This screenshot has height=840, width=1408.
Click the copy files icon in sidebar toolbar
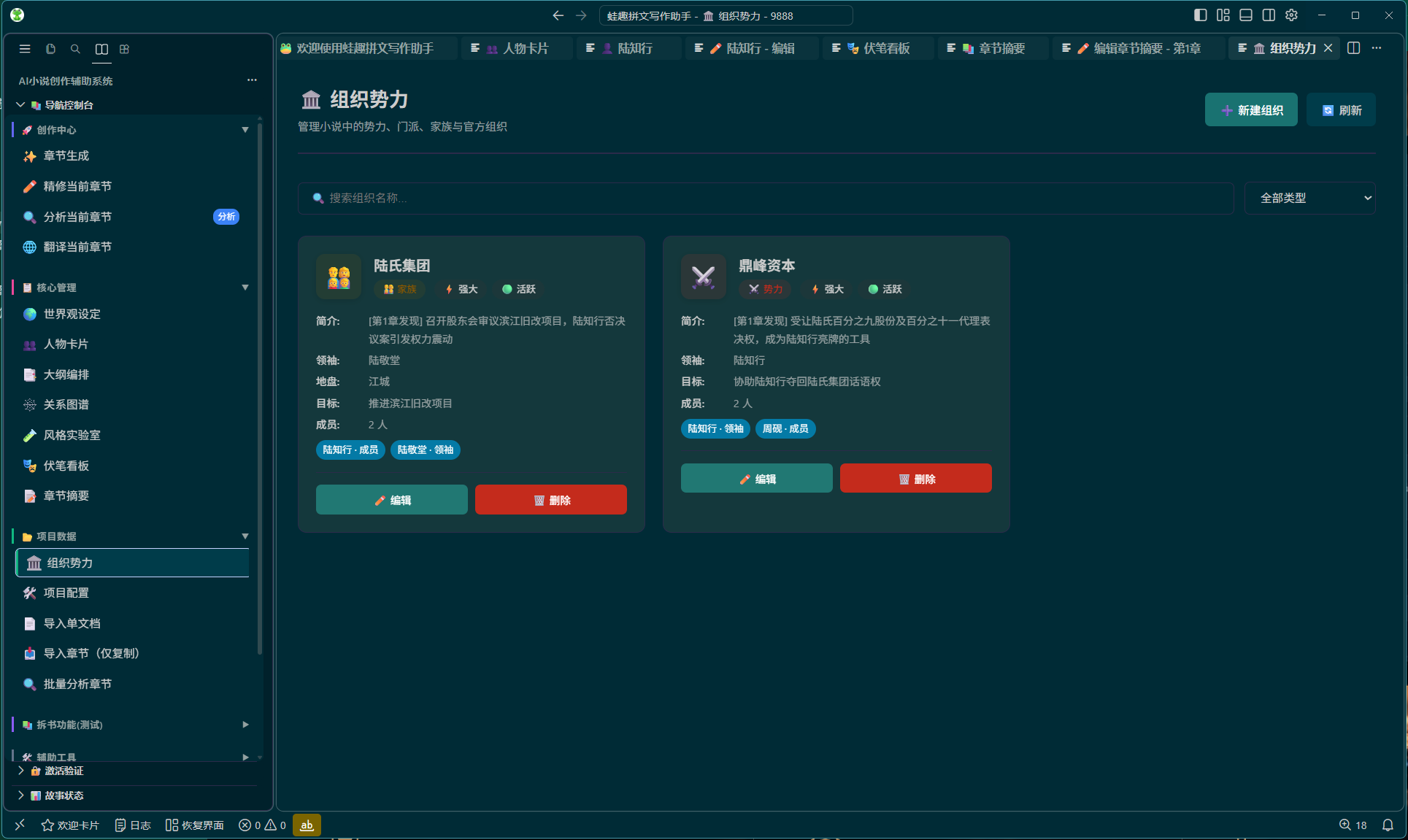pyautogui.click(x=50, y=49)
